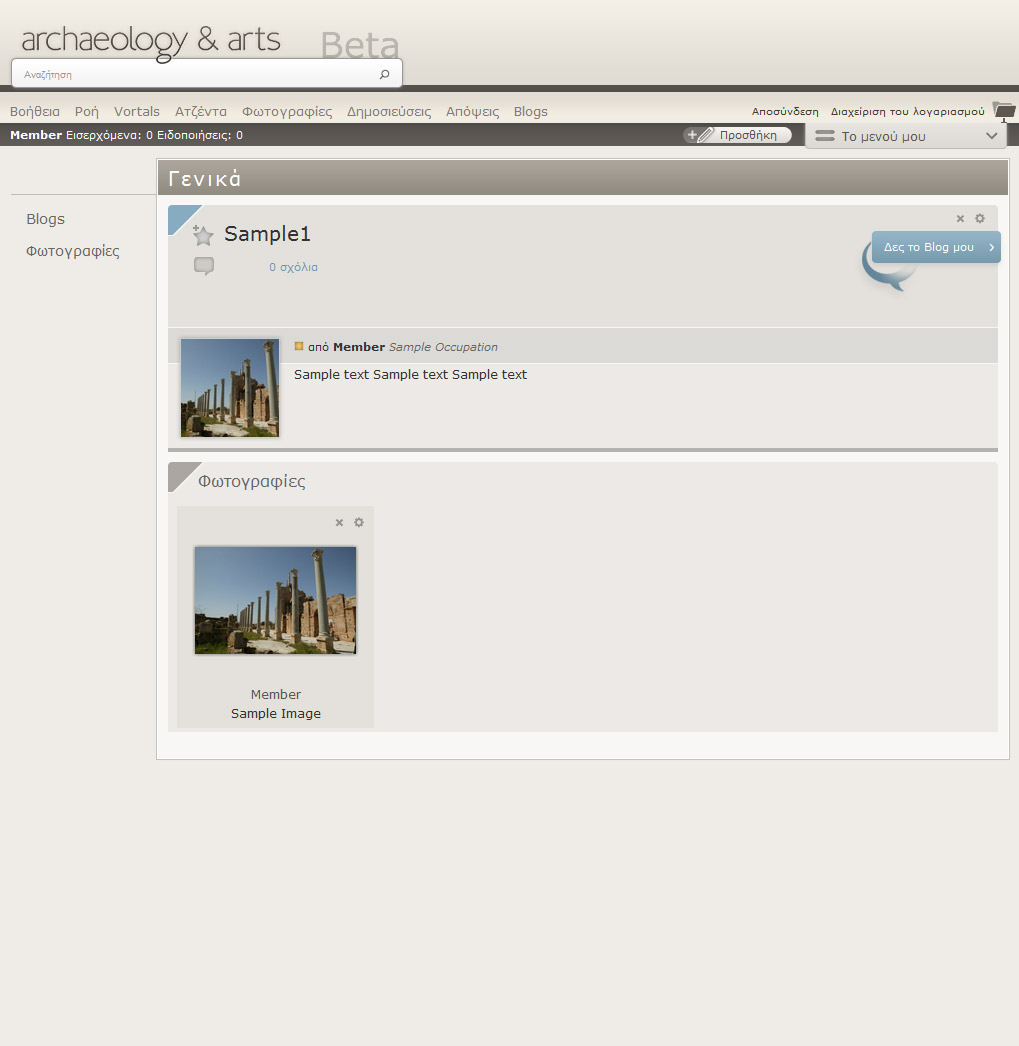The width and height of the screenshot is (1019, 1046).
Task: Remove the Sample1 blog post with its X
Action: click(960, 218)
